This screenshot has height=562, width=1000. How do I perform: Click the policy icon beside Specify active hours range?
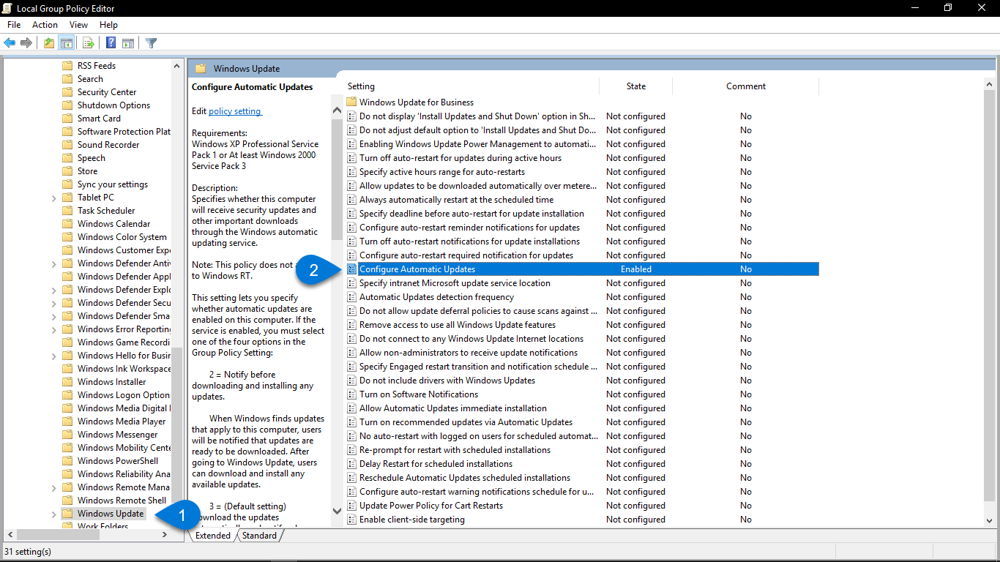[x=351, y=172]
